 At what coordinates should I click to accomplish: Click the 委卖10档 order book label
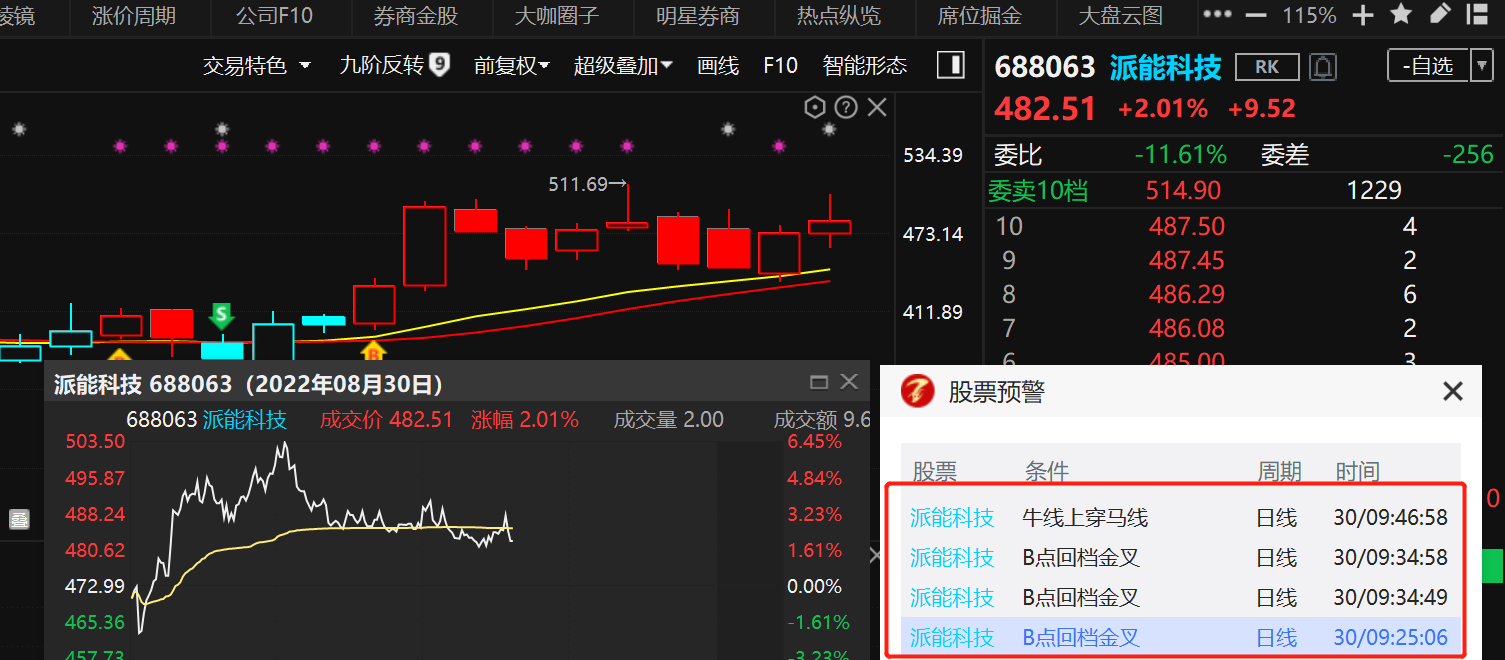[1038, 190]
